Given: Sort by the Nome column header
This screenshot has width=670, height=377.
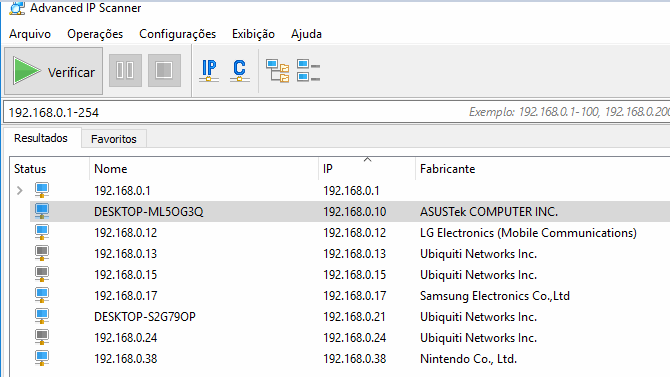Looking at the screenshot, I should pos(204,169).
